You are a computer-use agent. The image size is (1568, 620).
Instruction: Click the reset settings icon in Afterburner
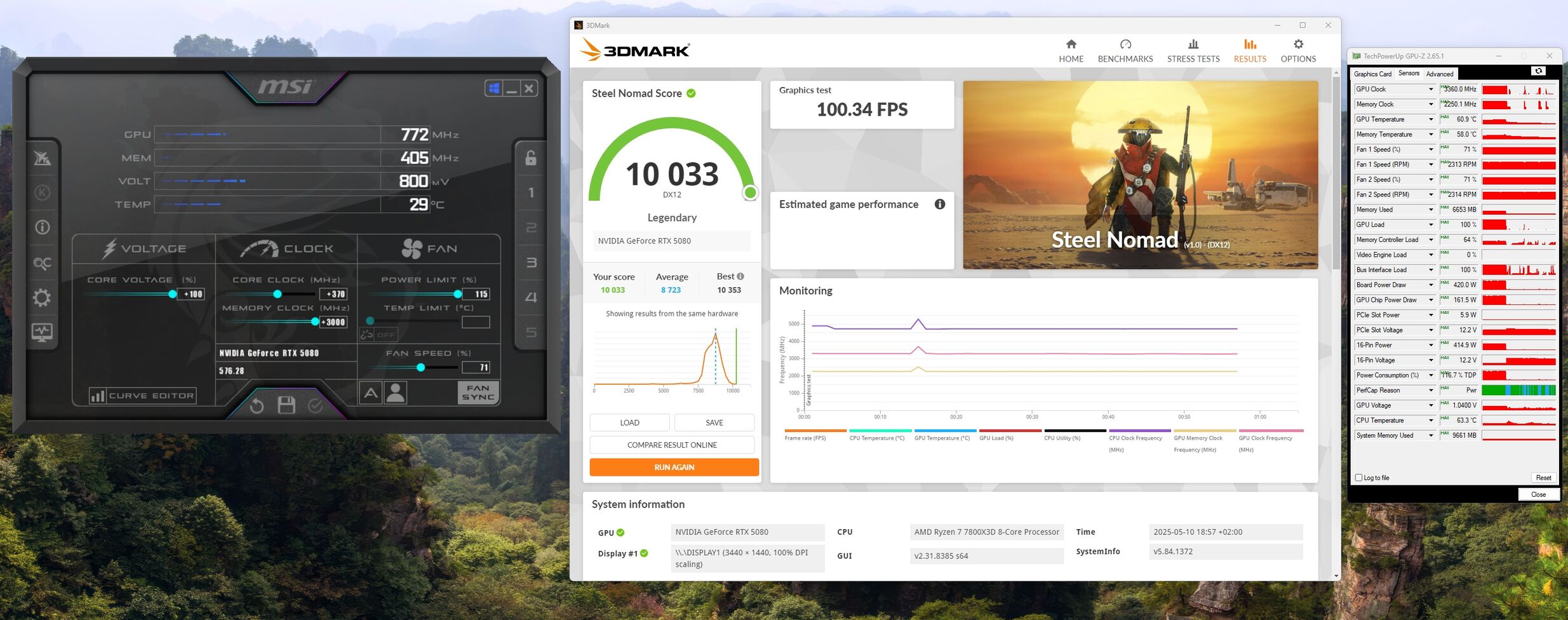[257, 405]
